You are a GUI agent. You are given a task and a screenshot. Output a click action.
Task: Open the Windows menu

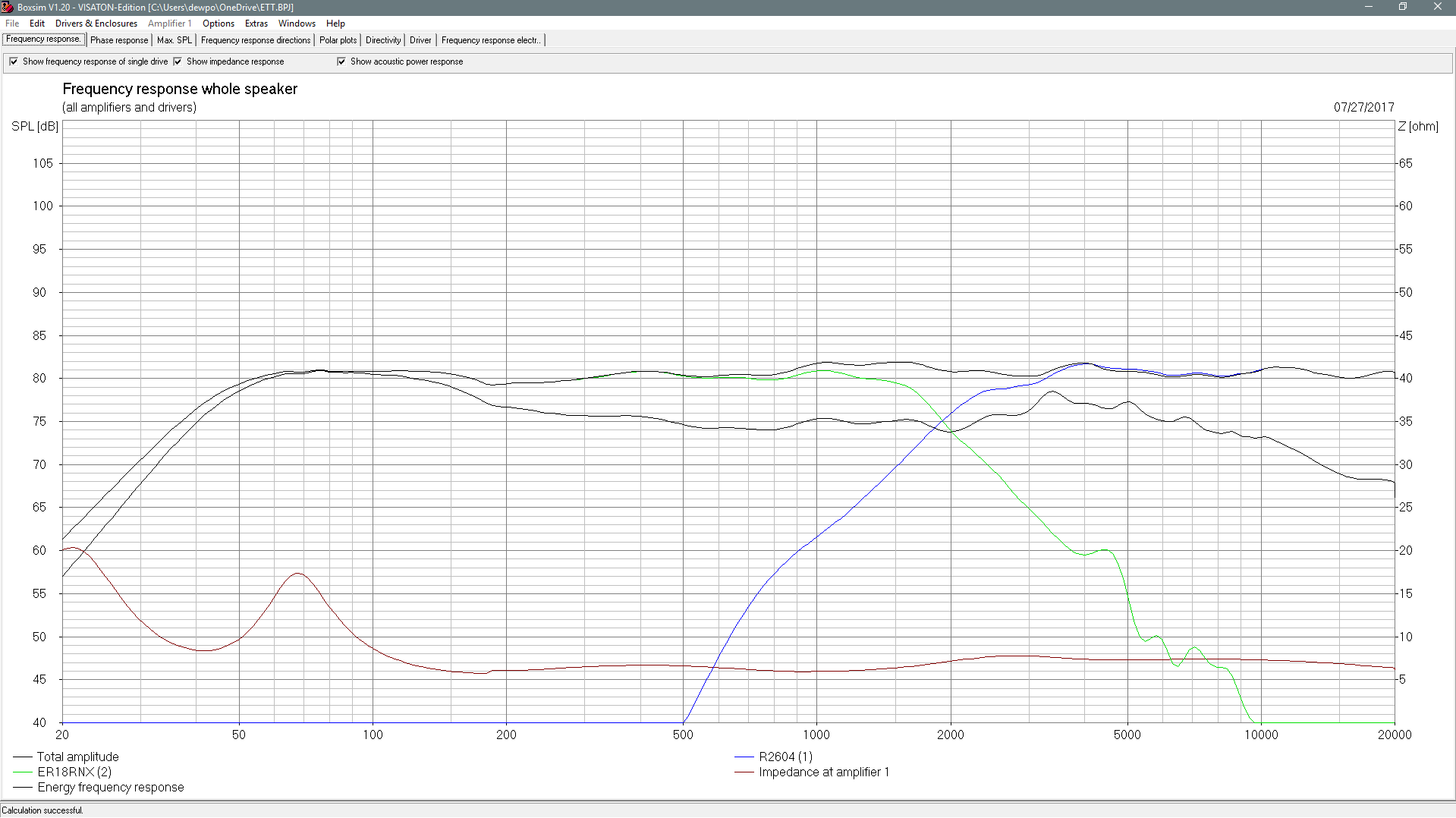click(x=297, y=24)
